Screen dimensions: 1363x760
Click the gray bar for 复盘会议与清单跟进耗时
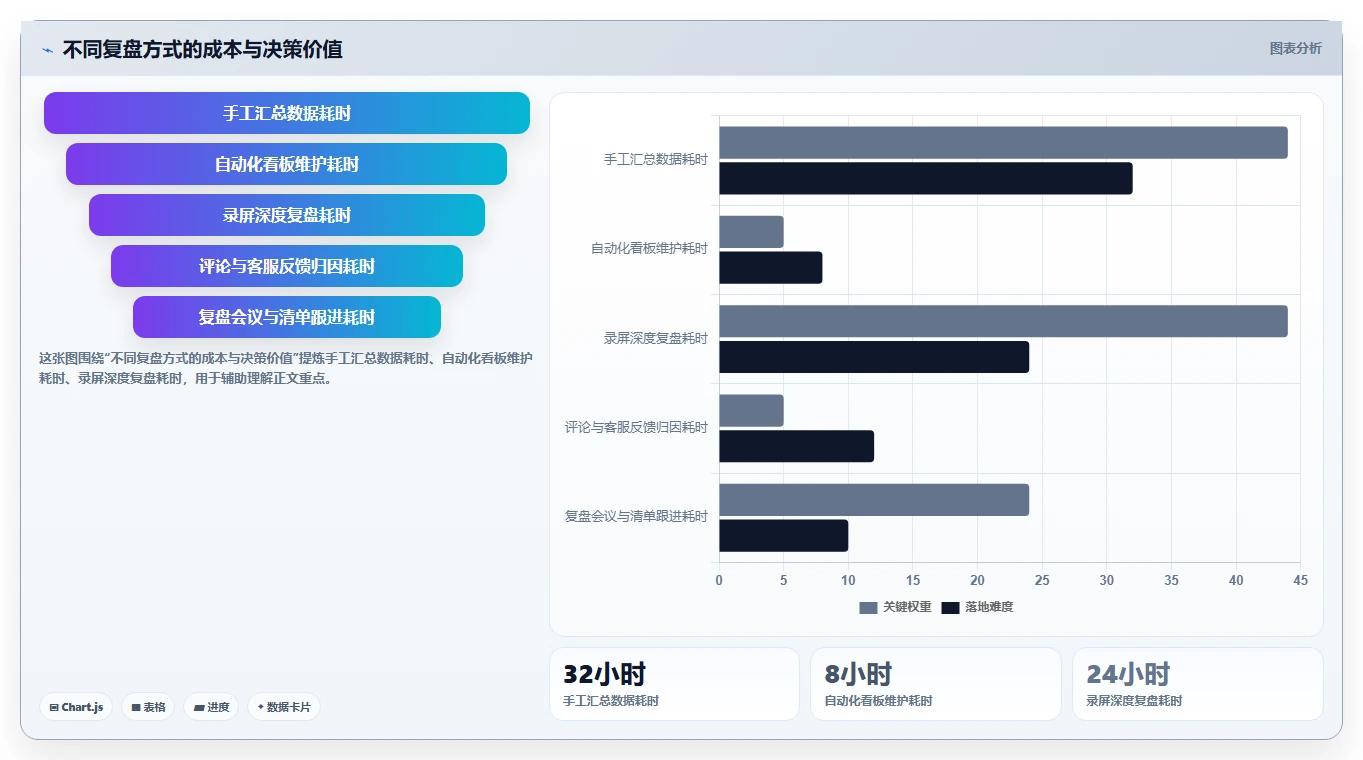click(874, 500)
